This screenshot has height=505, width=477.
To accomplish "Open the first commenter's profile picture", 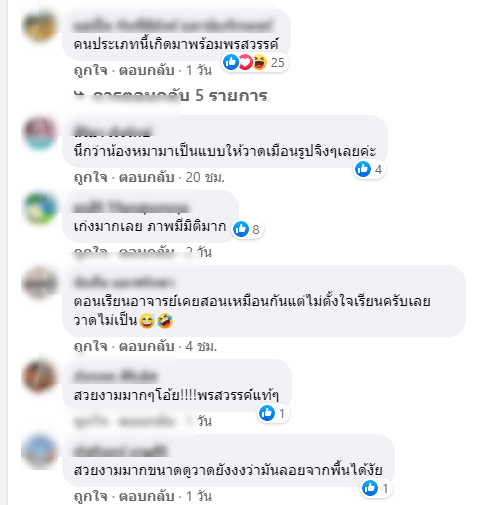I will (40, 26).
